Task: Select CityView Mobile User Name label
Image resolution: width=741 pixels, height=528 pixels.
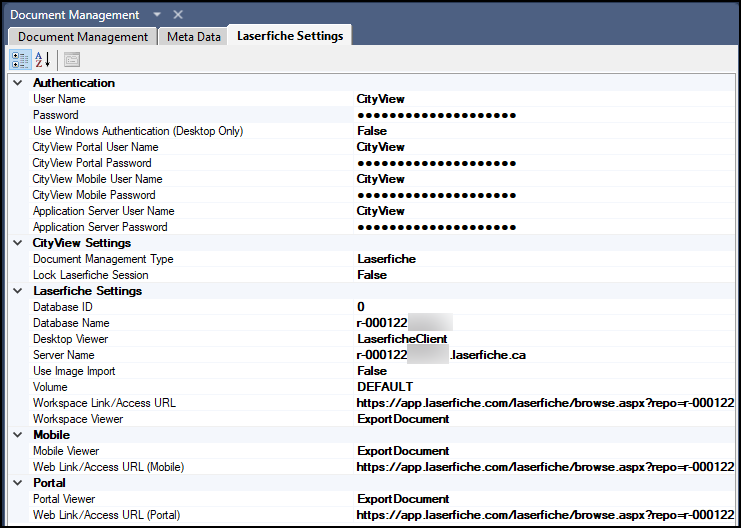Action: click(x=97, y=179)
